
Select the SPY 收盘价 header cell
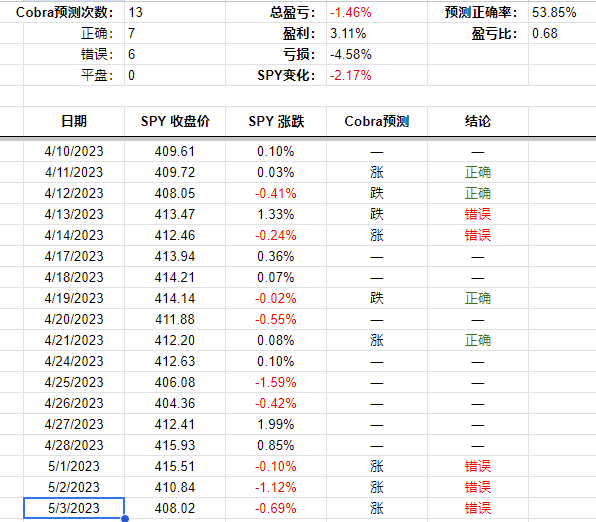175,121
